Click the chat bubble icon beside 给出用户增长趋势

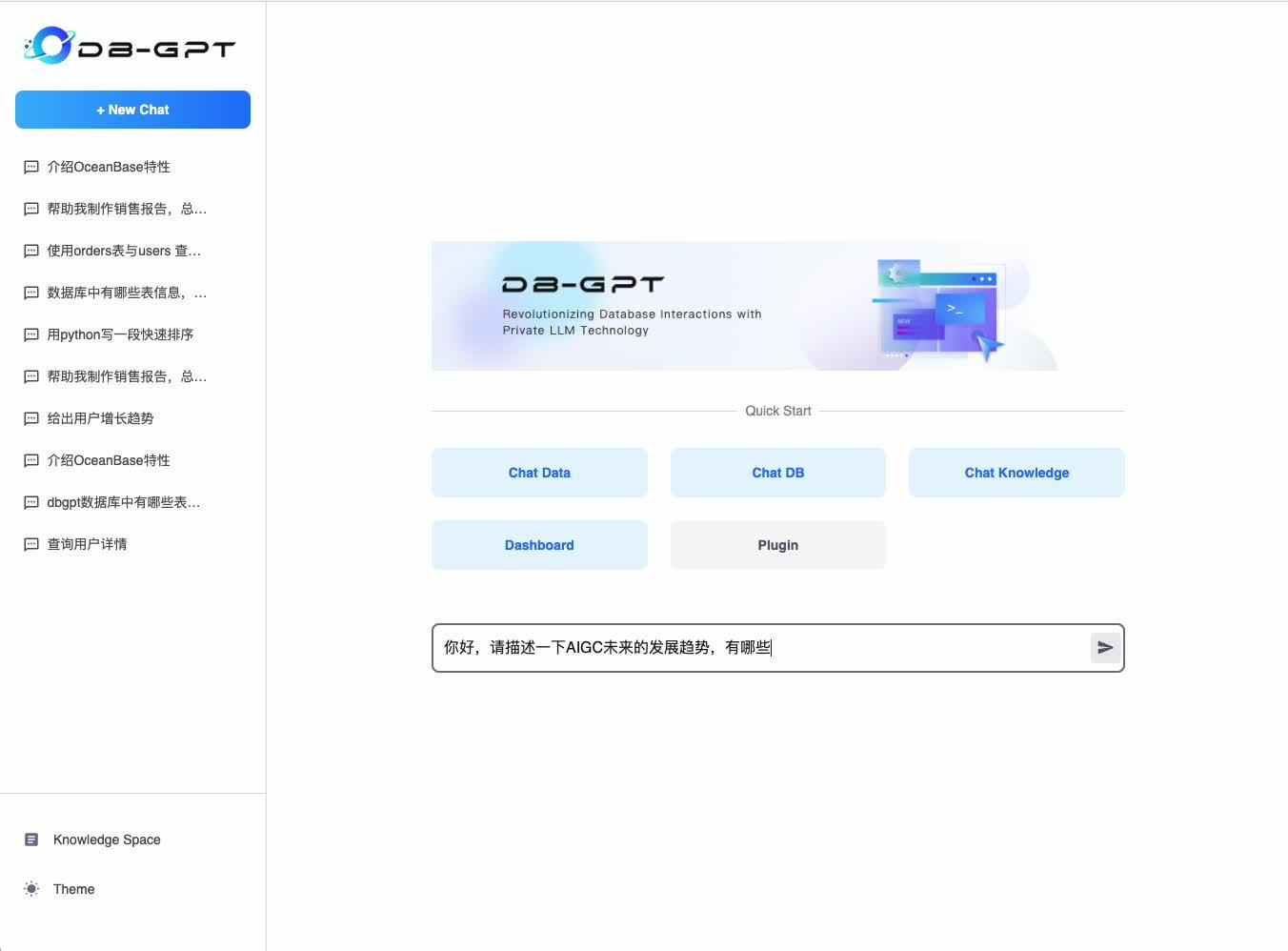click(30, 417)
